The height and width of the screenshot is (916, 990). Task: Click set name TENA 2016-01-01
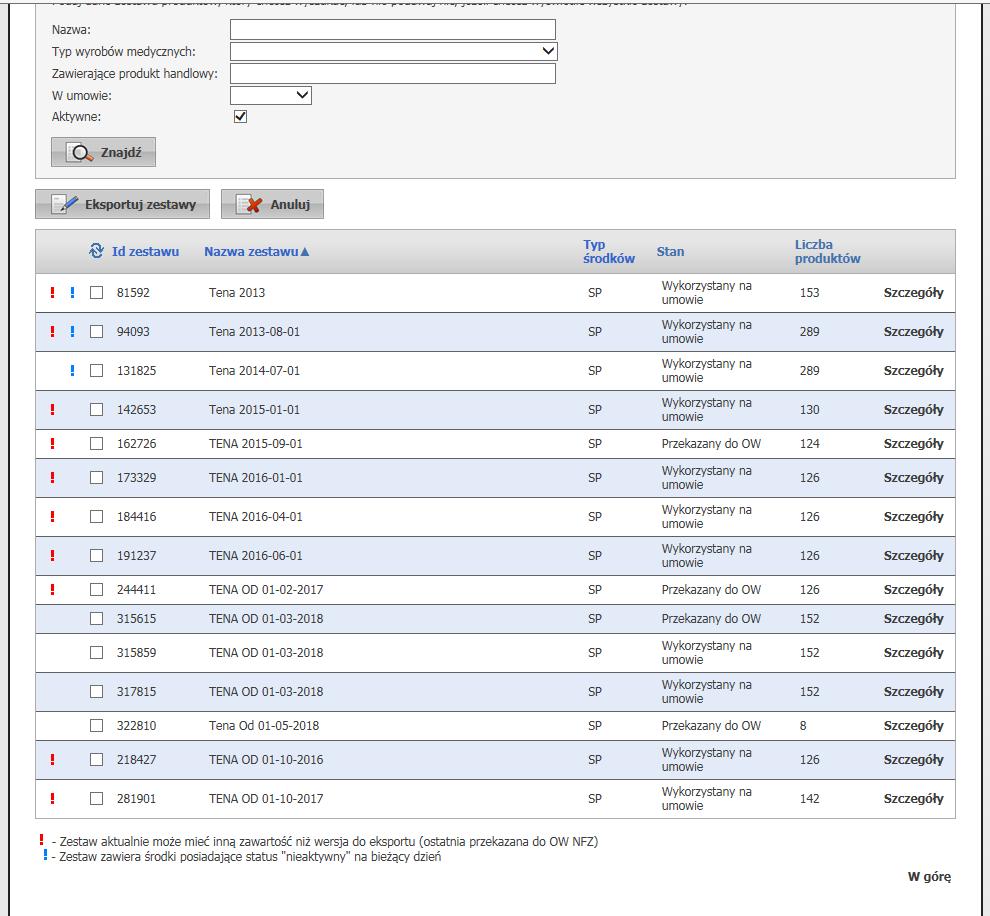point(256,478)
